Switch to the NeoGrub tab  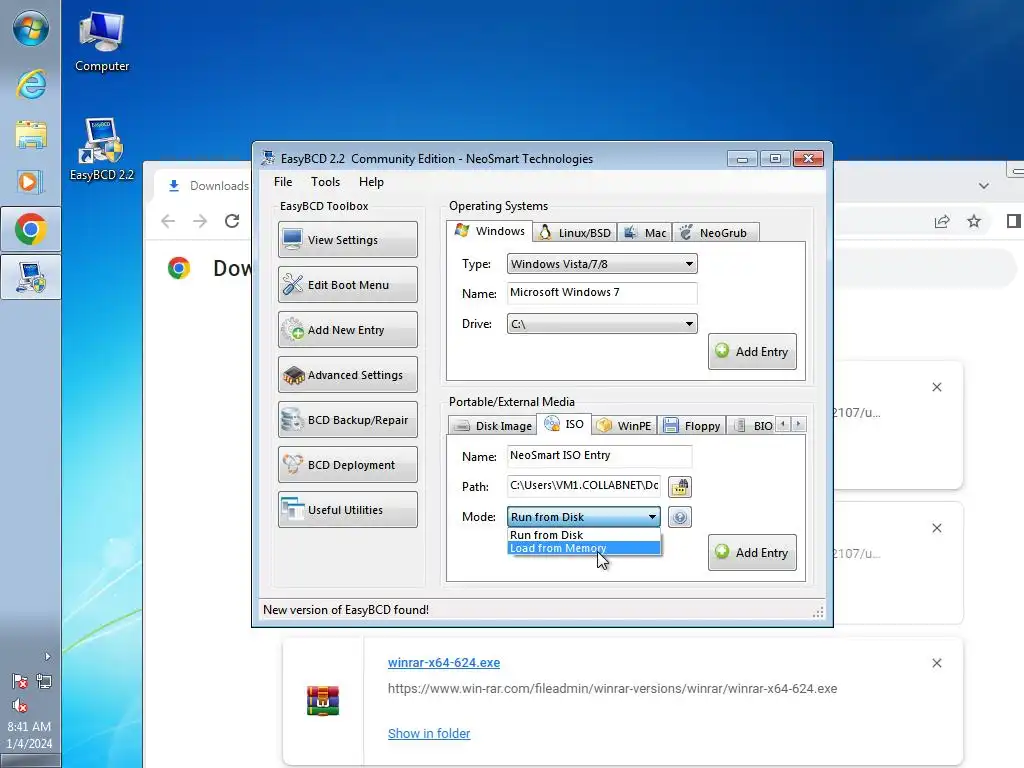(x=714, y=233)
